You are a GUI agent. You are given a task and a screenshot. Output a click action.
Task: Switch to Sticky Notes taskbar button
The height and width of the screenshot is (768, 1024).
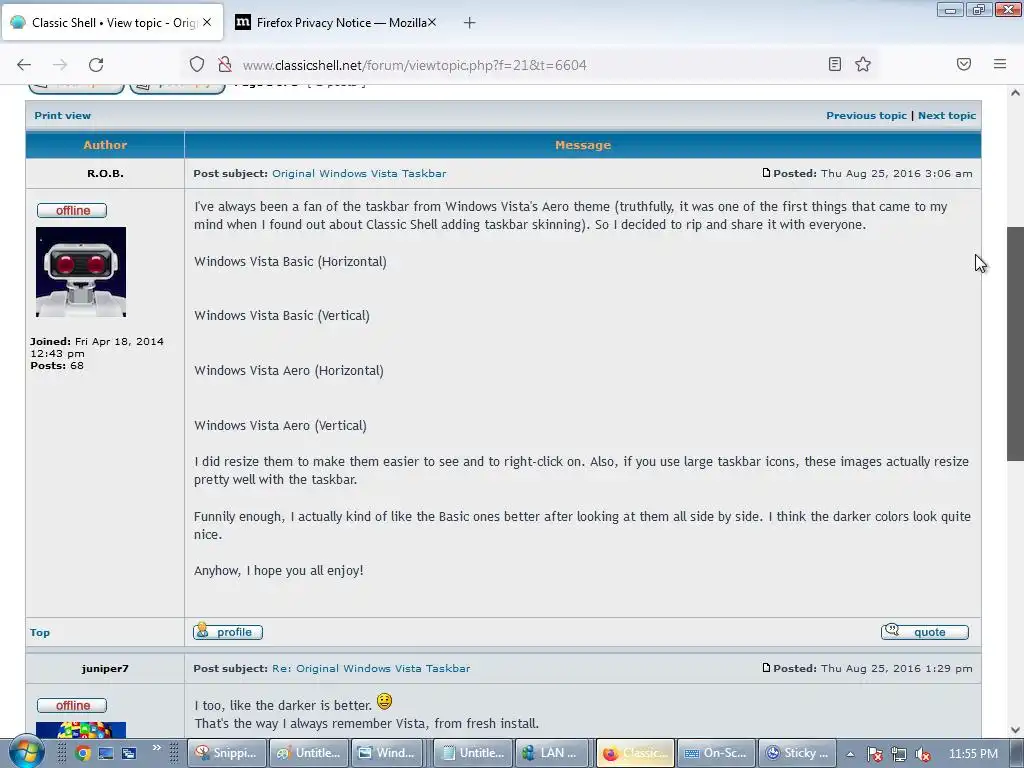(x=799, y=753)
